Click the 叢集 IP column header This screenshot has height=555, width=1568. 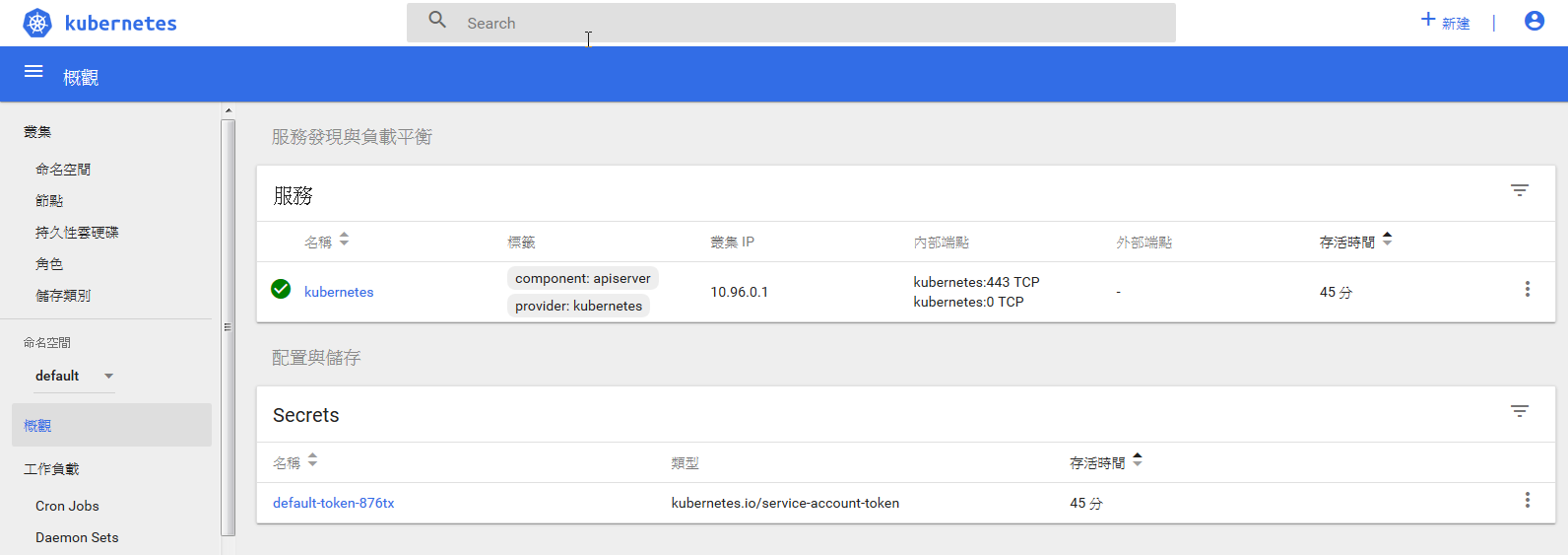coord(732,243)
